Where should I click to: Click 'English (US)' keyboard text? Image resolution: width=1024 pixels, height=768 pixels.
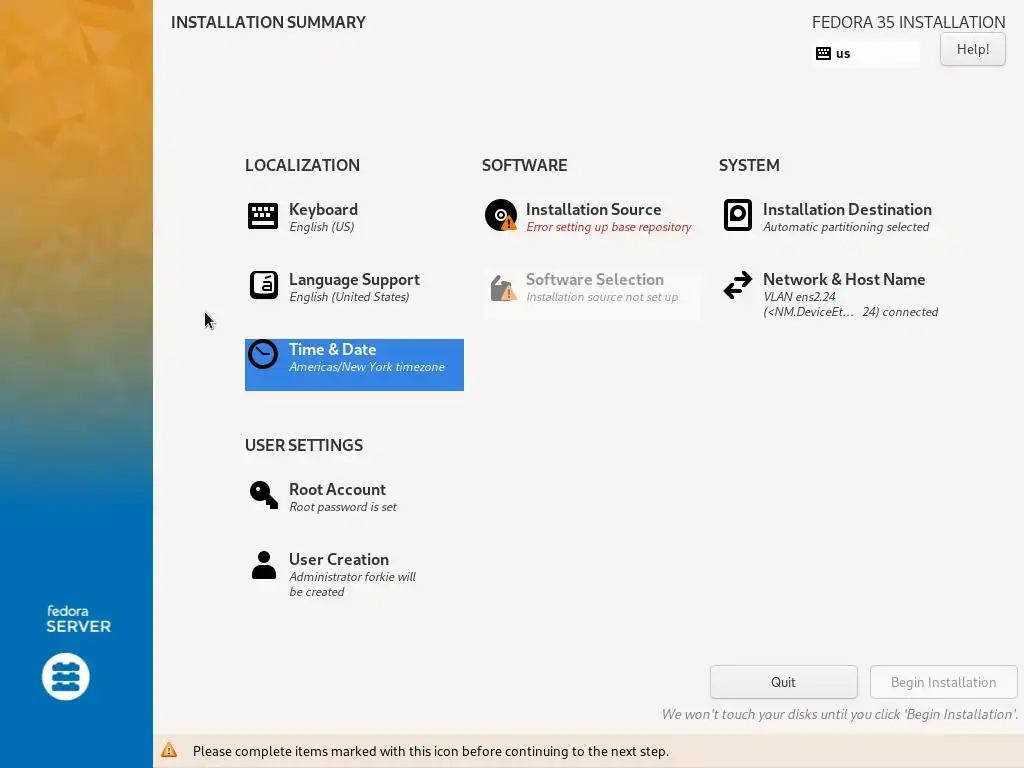322,227
